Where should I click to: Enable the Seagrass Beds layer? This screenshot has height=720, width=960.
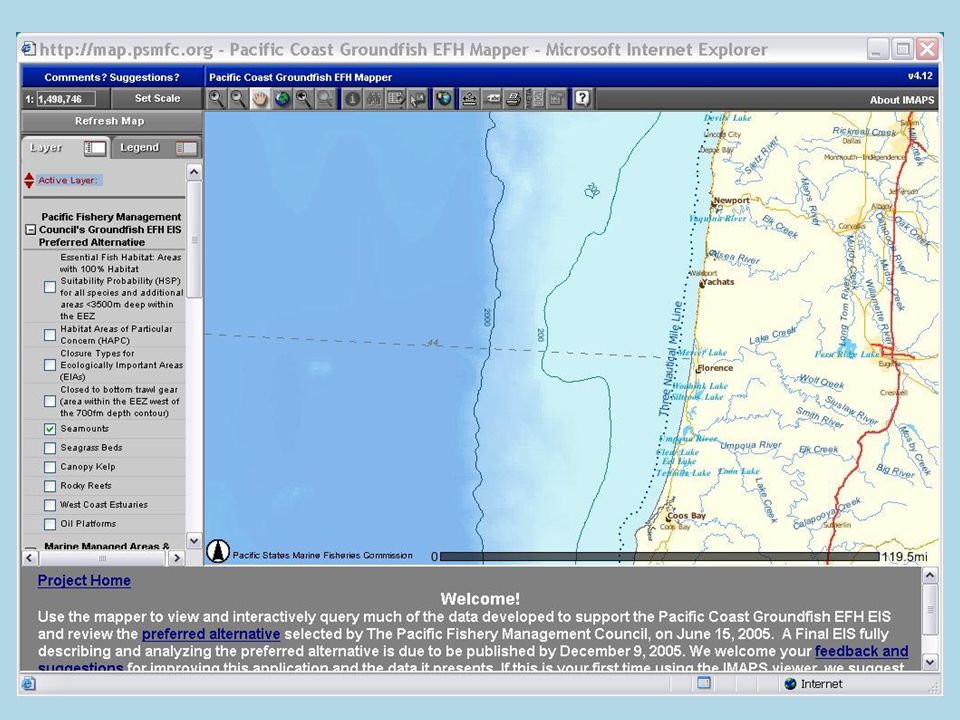pyautogui.click(x=50, y=448)
